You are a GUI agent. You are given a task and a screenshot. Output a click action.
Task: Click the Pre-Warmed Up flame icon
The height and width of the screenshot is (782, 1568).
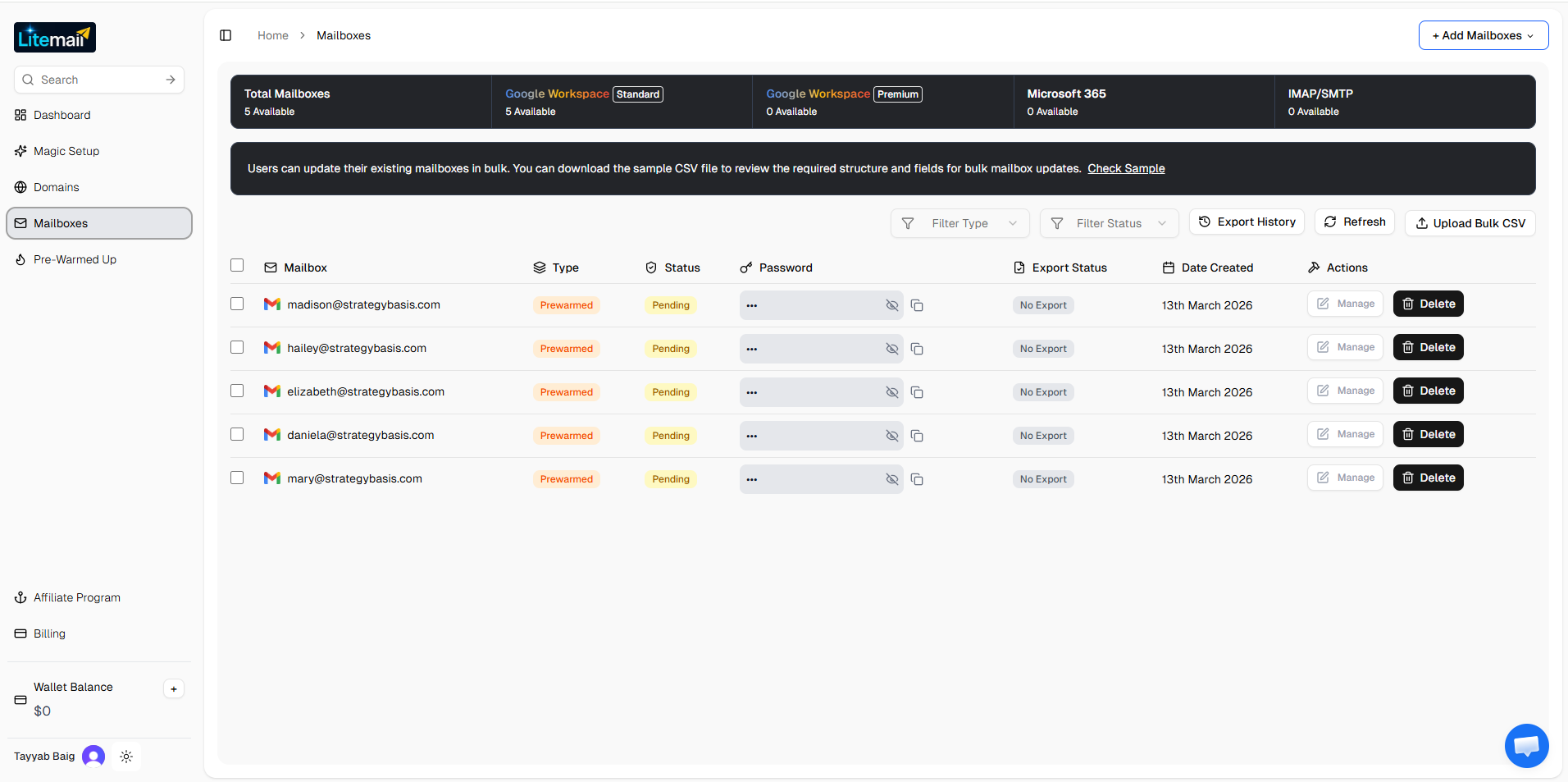coord(20,259)
